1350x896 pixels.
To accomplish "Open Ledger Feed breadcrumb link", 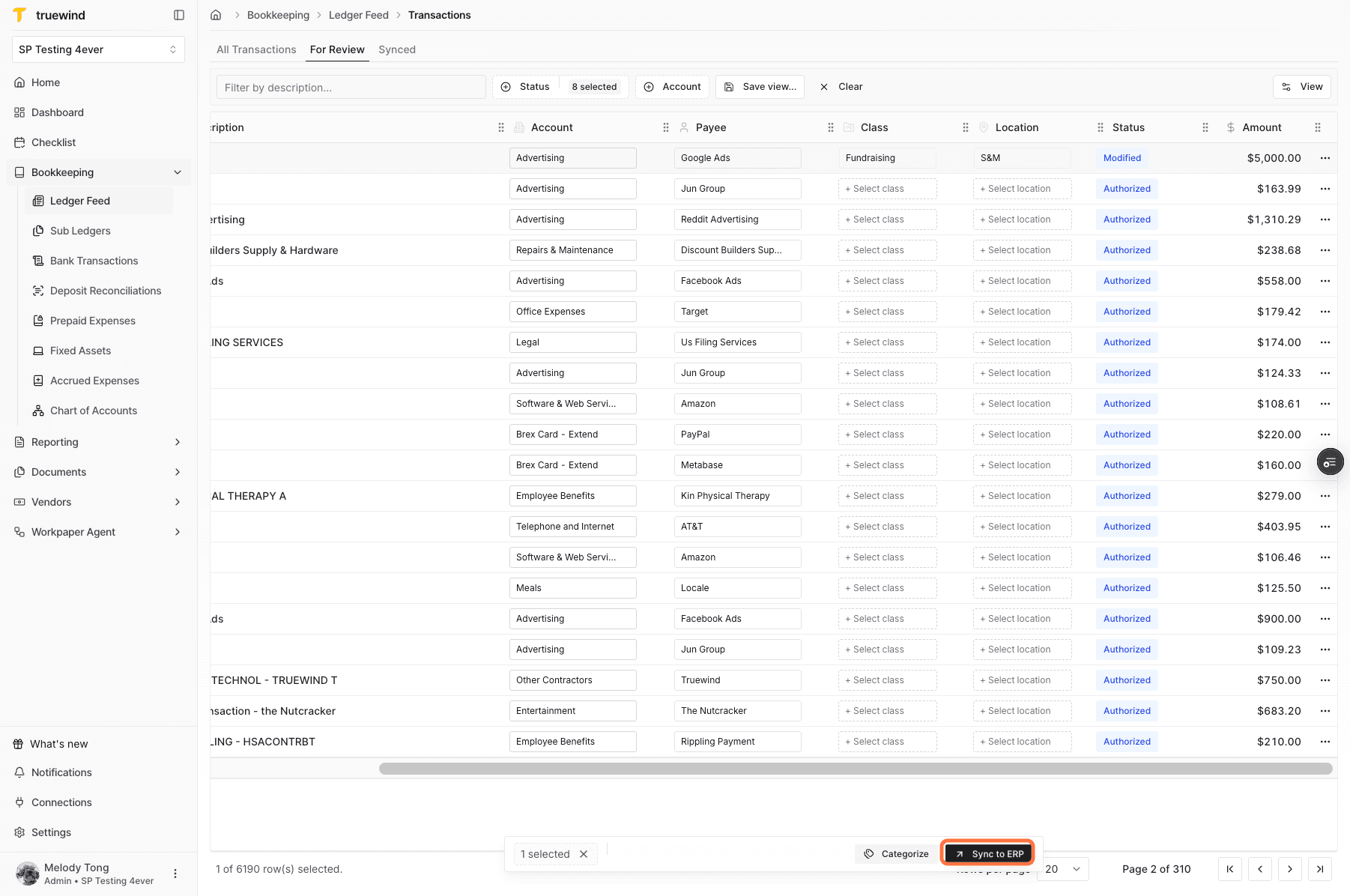I will [359, 15].
